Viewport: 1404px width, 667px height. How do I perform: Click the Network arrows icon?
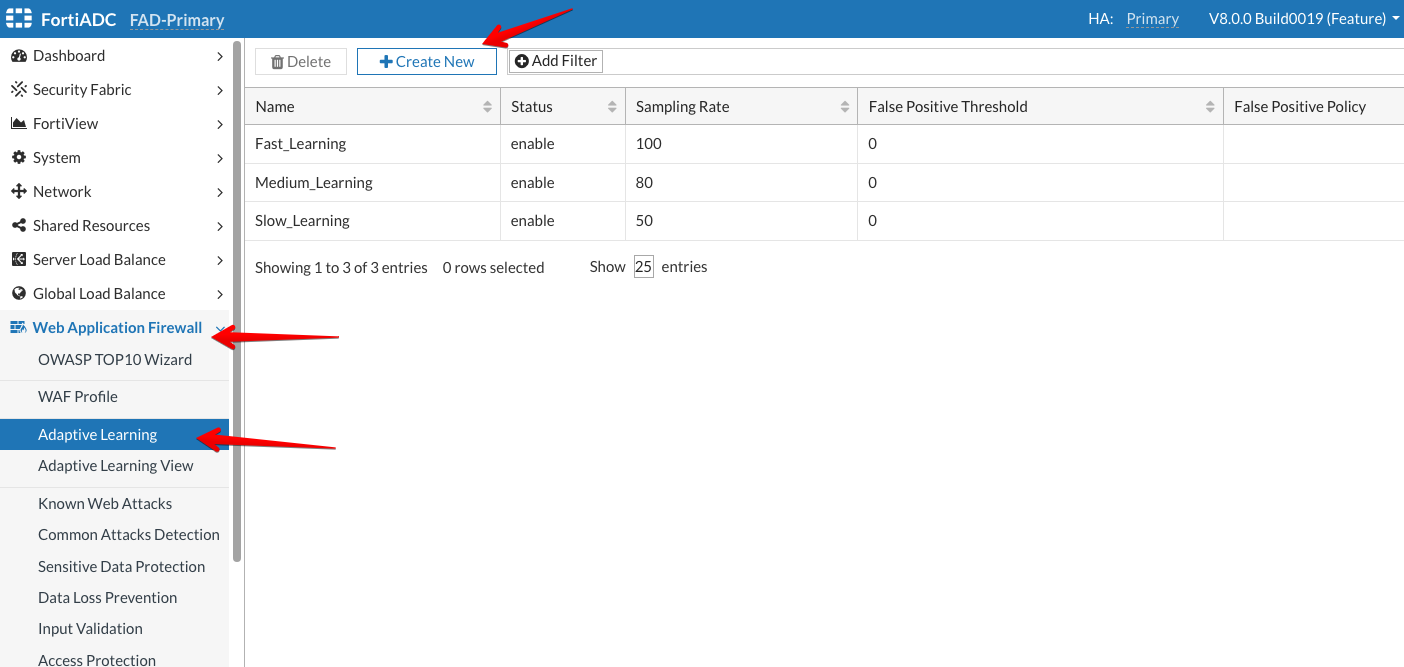18,192
